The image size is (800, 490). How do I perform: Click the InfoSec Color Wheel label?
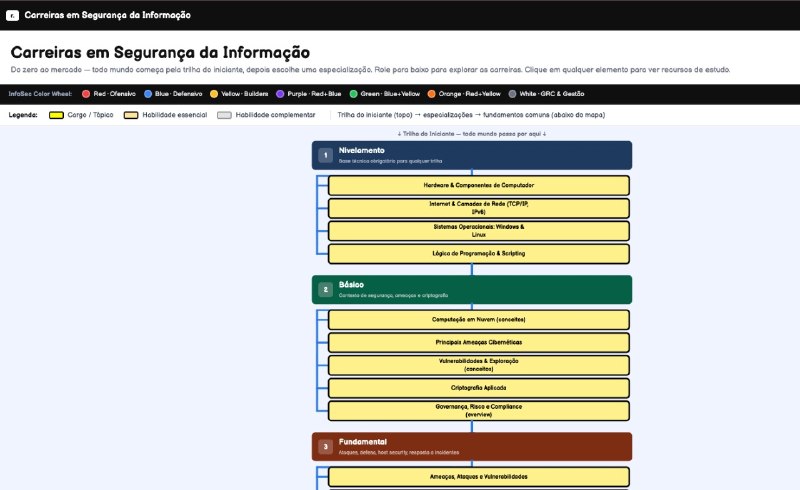pyautogui.click(x=40, y=94)
